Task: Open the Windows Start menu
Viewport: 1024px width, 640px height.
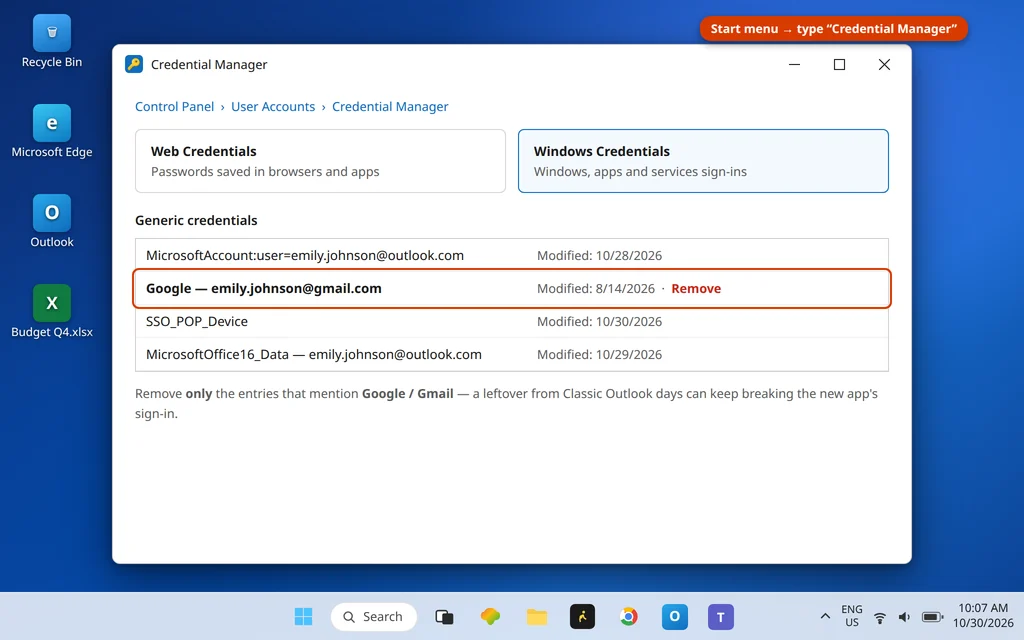Action: tap(303, 616)
